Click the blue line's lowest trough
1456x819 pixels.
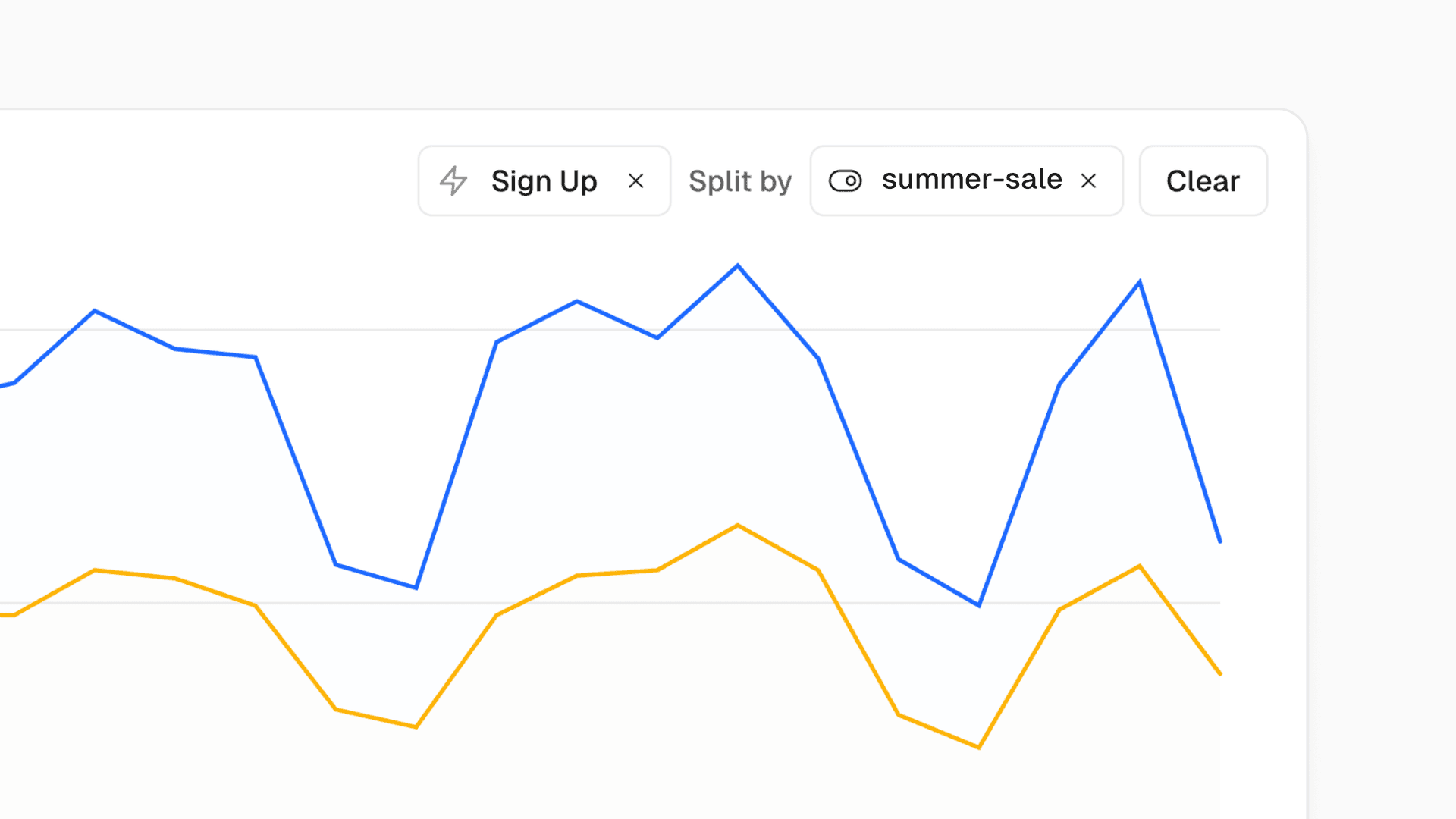[x=979, y=605]
